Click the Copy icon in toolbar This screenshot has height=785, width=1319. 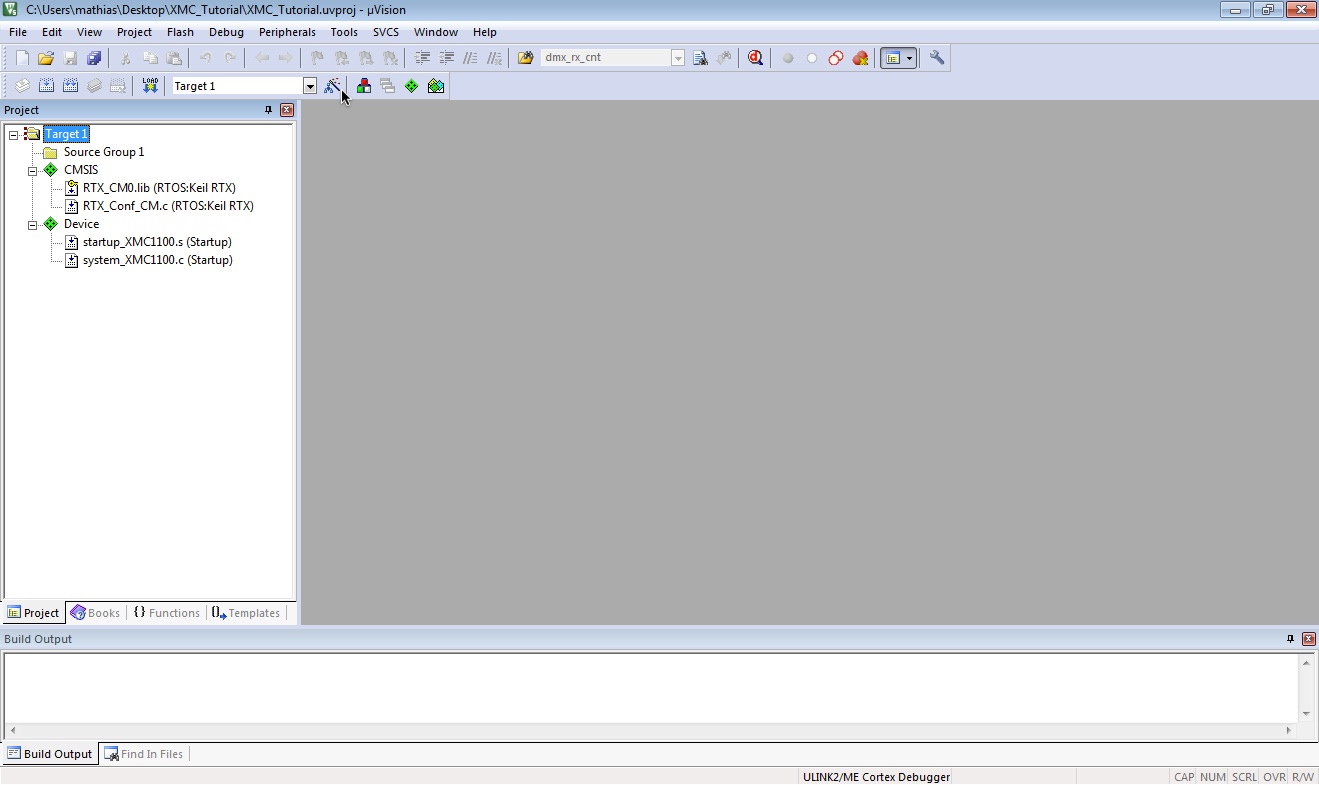click(150, 58)
